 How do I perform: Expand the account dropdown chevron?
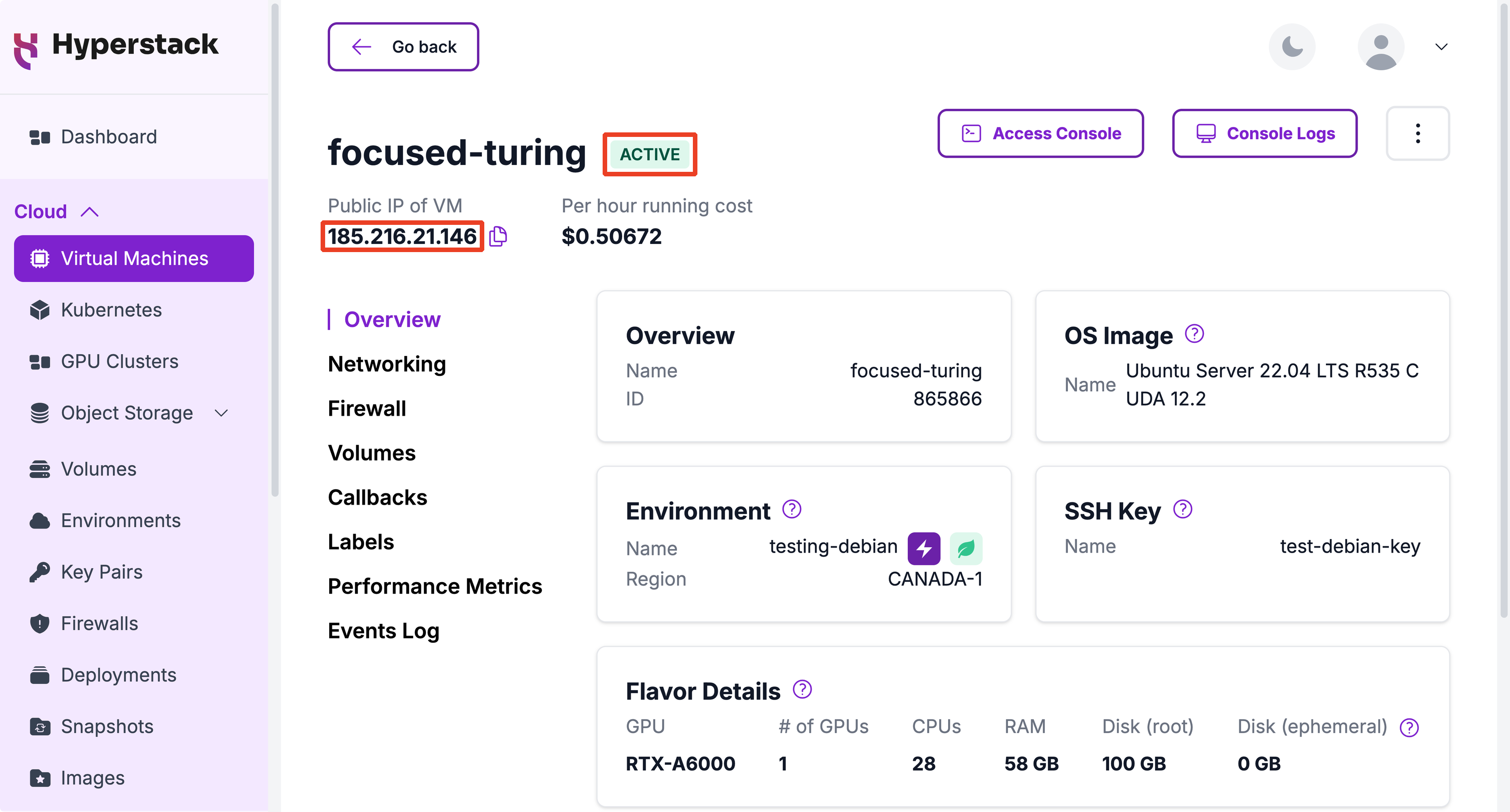tap(1442, 47)
